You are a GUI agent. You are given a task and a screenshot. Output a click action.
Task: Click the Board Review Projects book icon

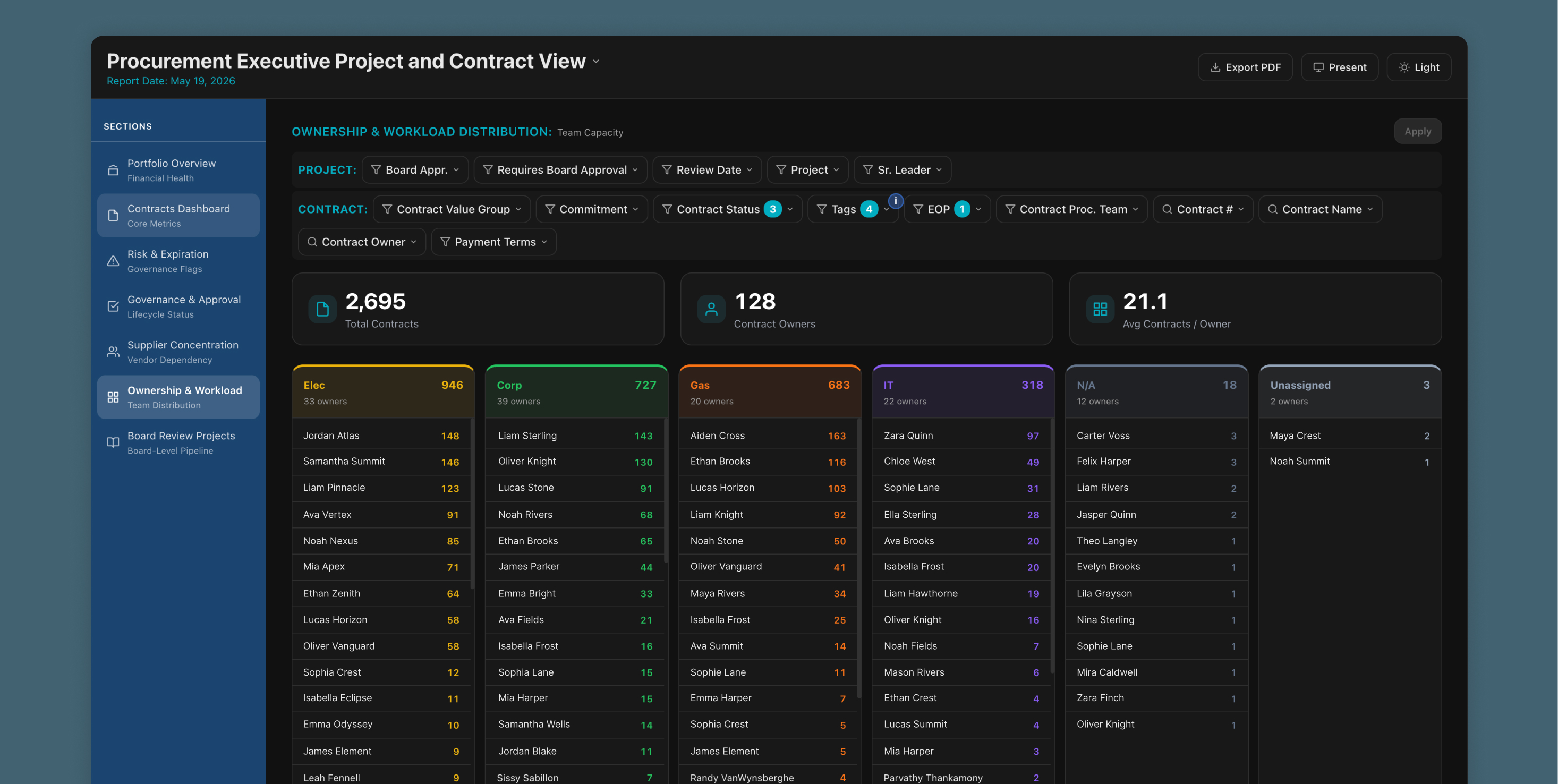pyautogui.click(x=113, y=442)
